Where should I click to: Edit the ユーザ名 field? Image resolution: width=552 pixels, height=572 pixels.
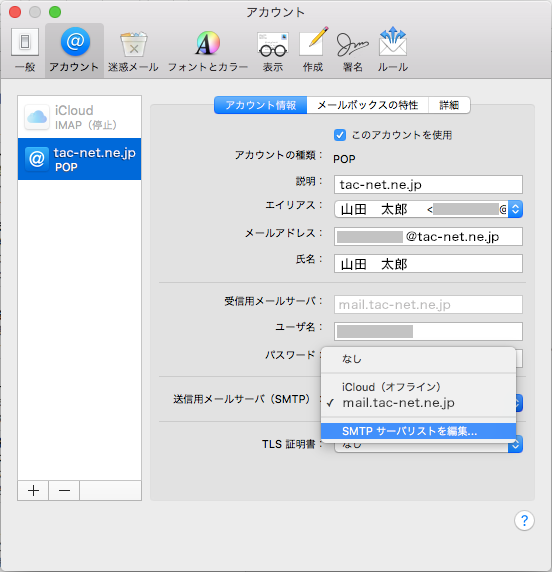coord(428,332)
